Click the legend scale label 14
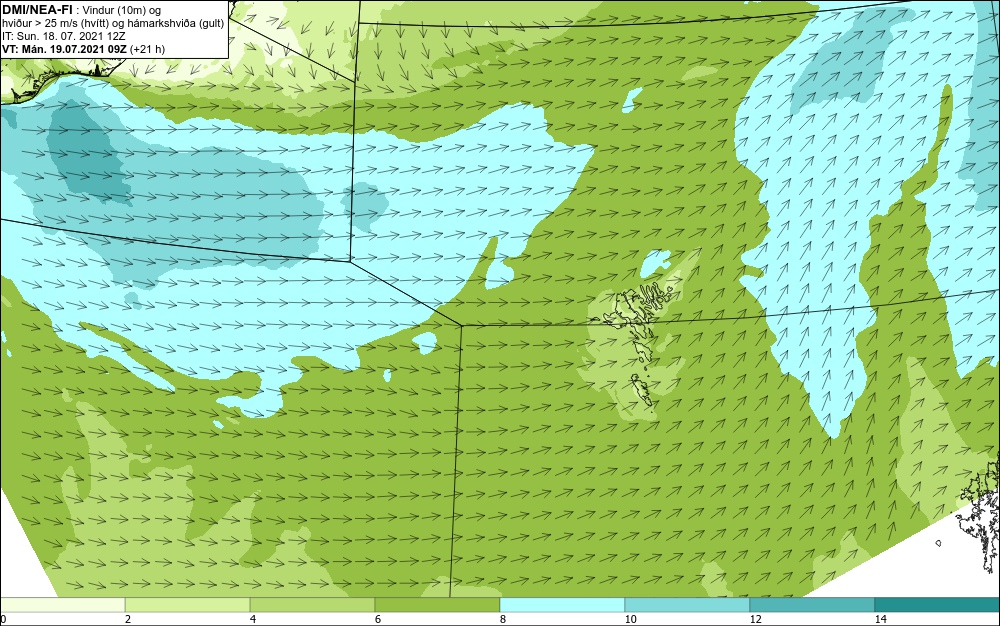Image resolution: width=1000 pixels, height=626 pixels. click(881, 619)
